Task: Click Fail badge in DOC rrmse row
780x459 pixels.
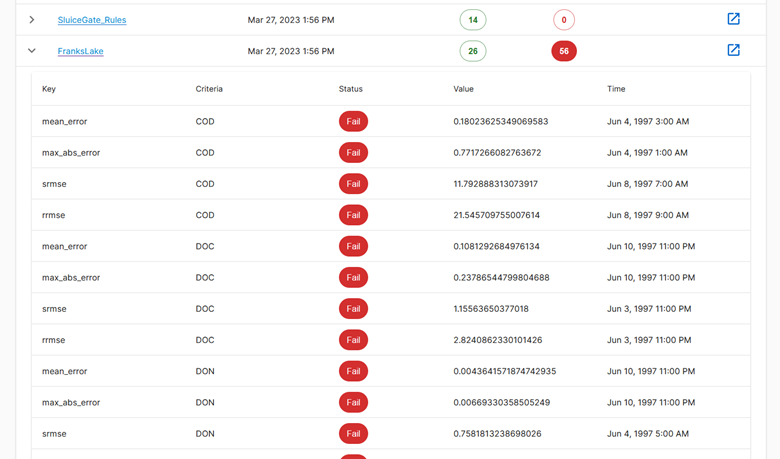Action: tap(353, 340)
